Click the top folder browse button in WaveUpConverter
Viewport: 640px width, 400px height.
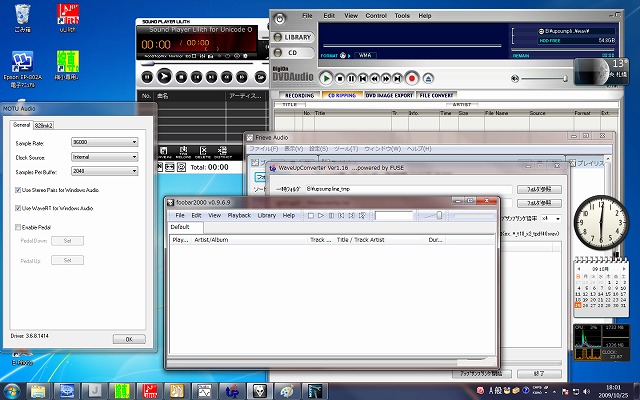pos(539,189)
